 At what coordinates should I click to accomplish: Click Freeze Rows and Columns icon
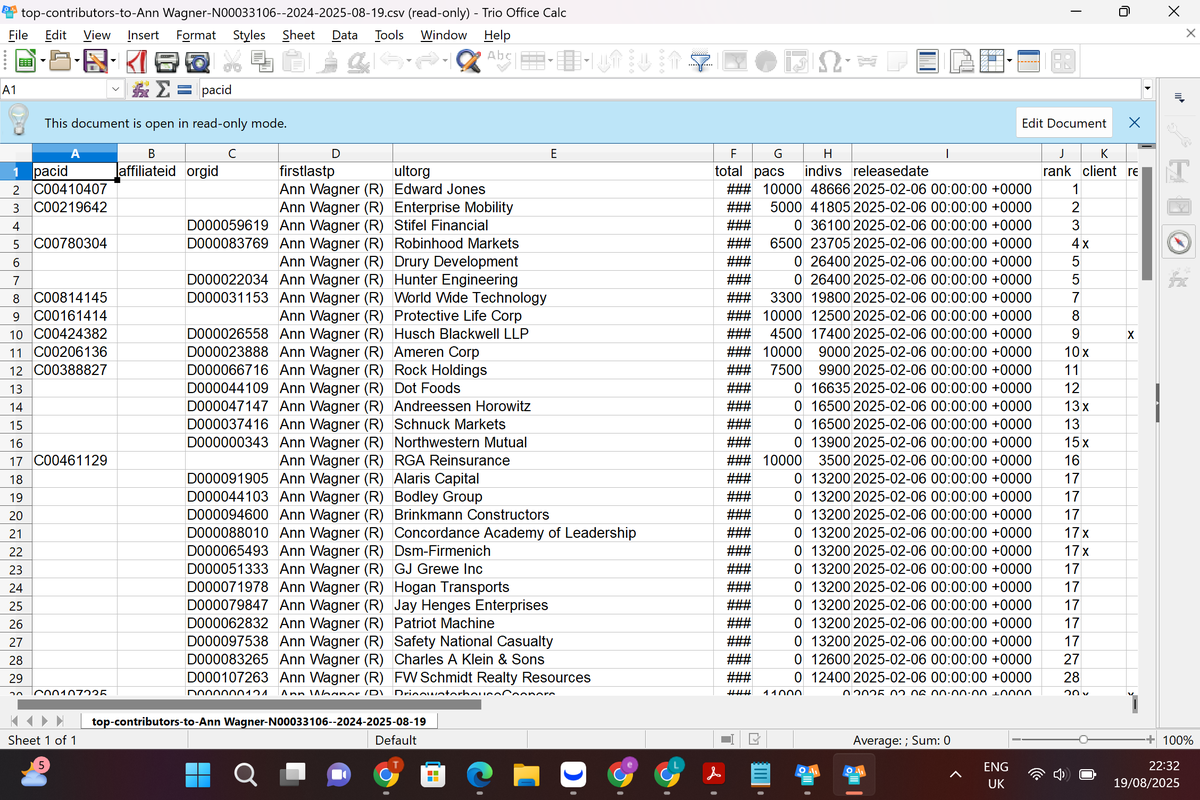pos(991,62)
